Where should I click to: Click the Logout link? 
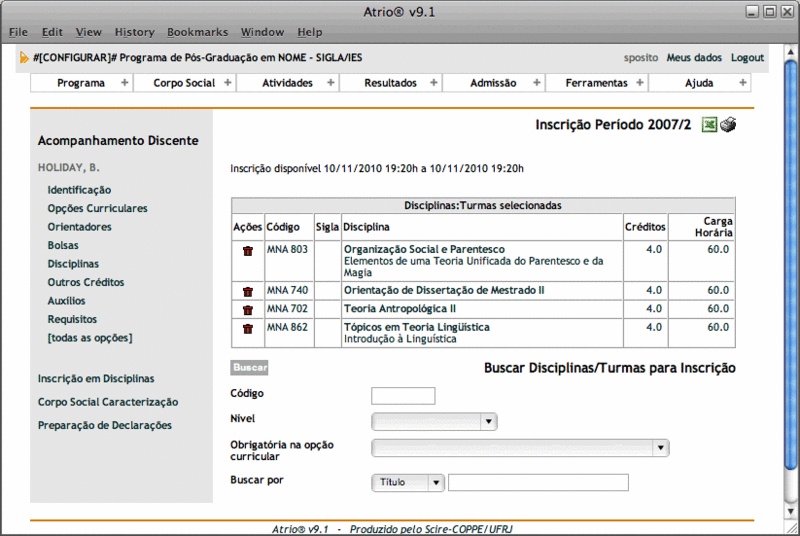click(x=747, y=58)
